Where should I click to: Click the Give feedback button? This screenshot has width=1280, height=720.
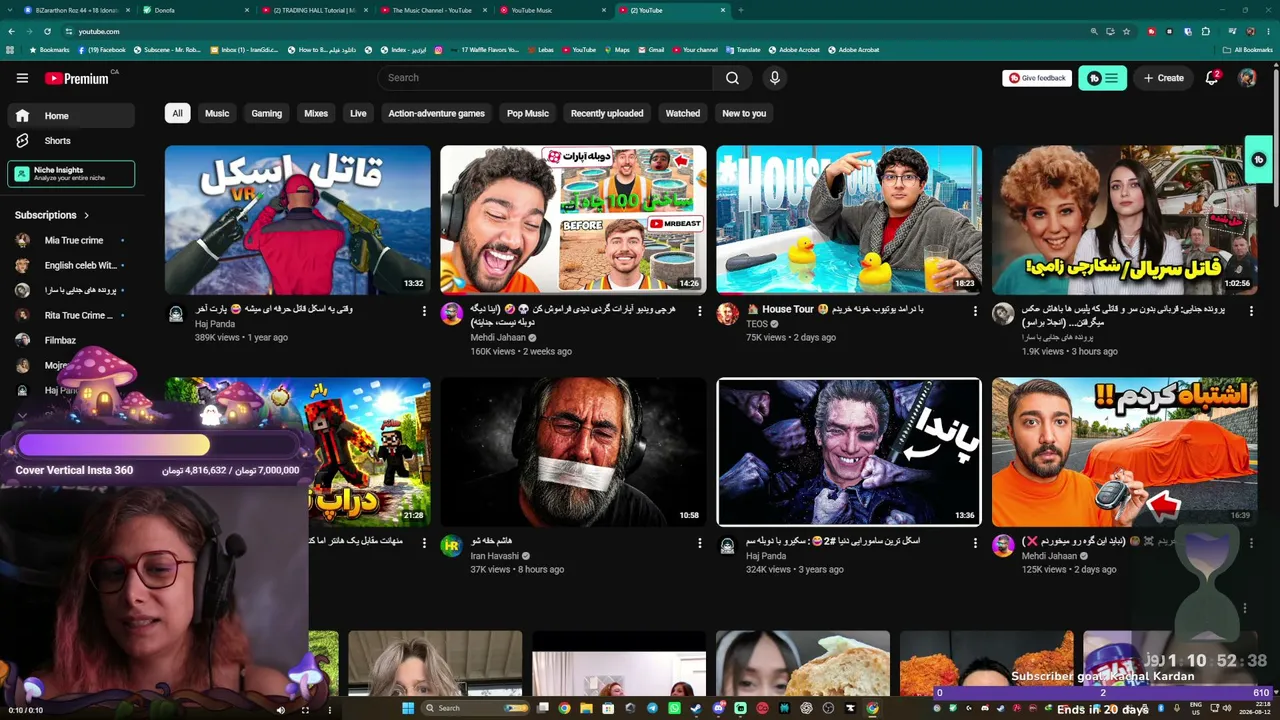tap(1037, 78)
